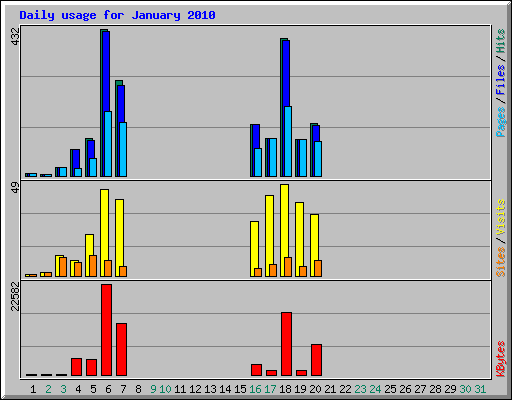512x400 pixels.
Task: Click day '13' on the x-axis
Action: click(210, 389)
